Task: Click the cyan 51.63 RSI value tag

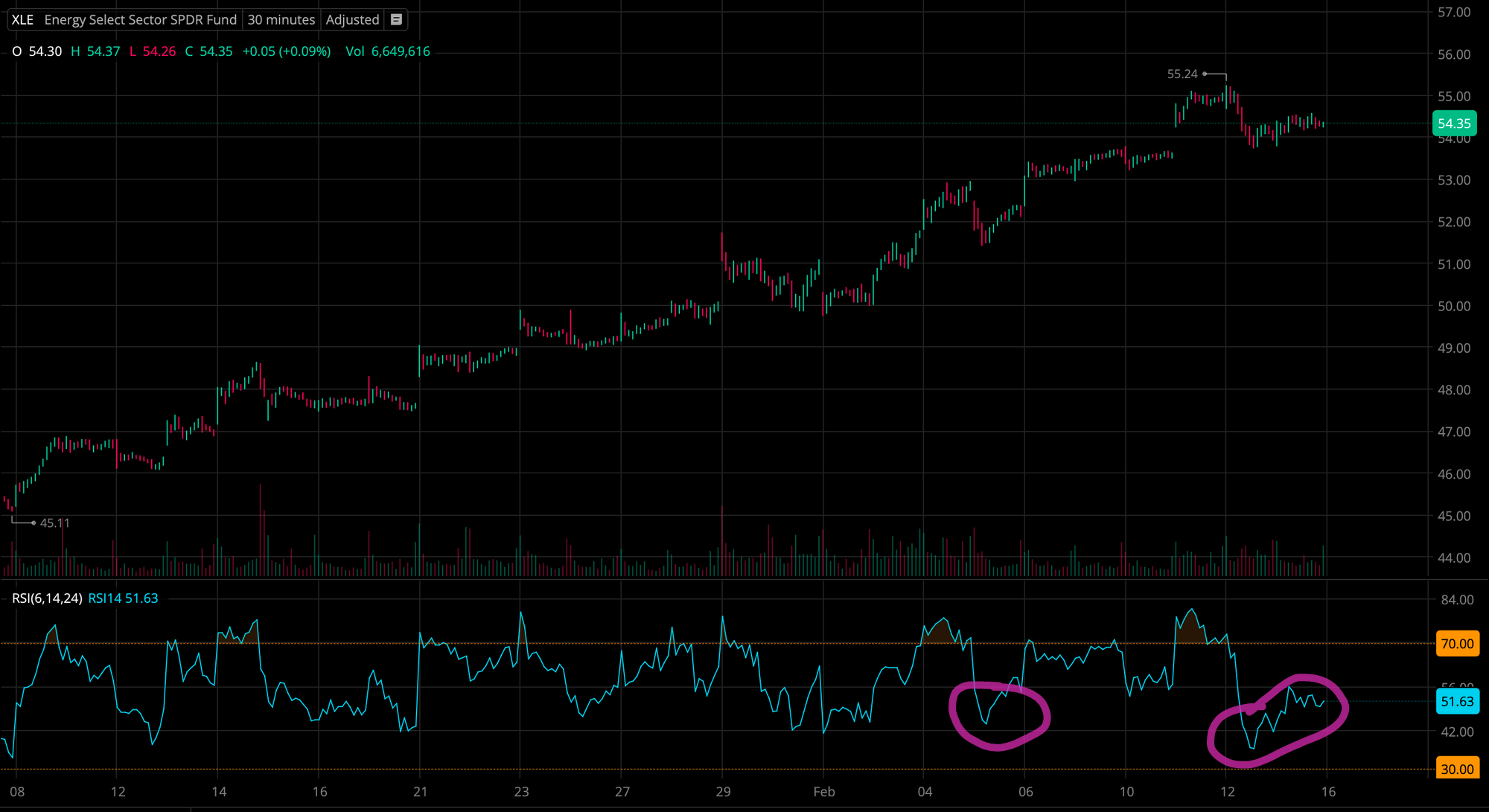Action: 1456,702
